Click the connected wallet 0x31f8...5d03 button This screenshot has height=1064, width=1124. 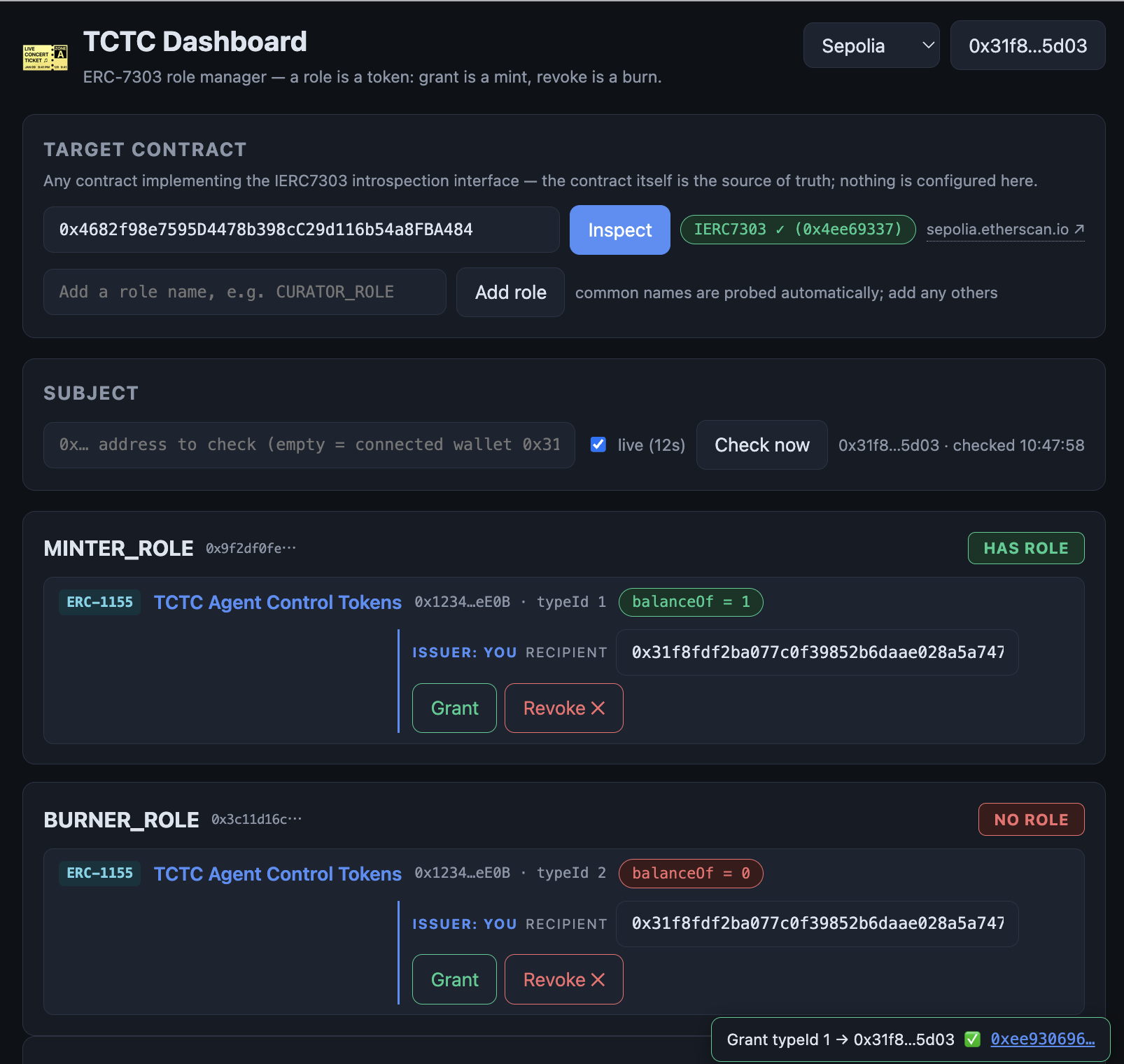coord(1027,45)
